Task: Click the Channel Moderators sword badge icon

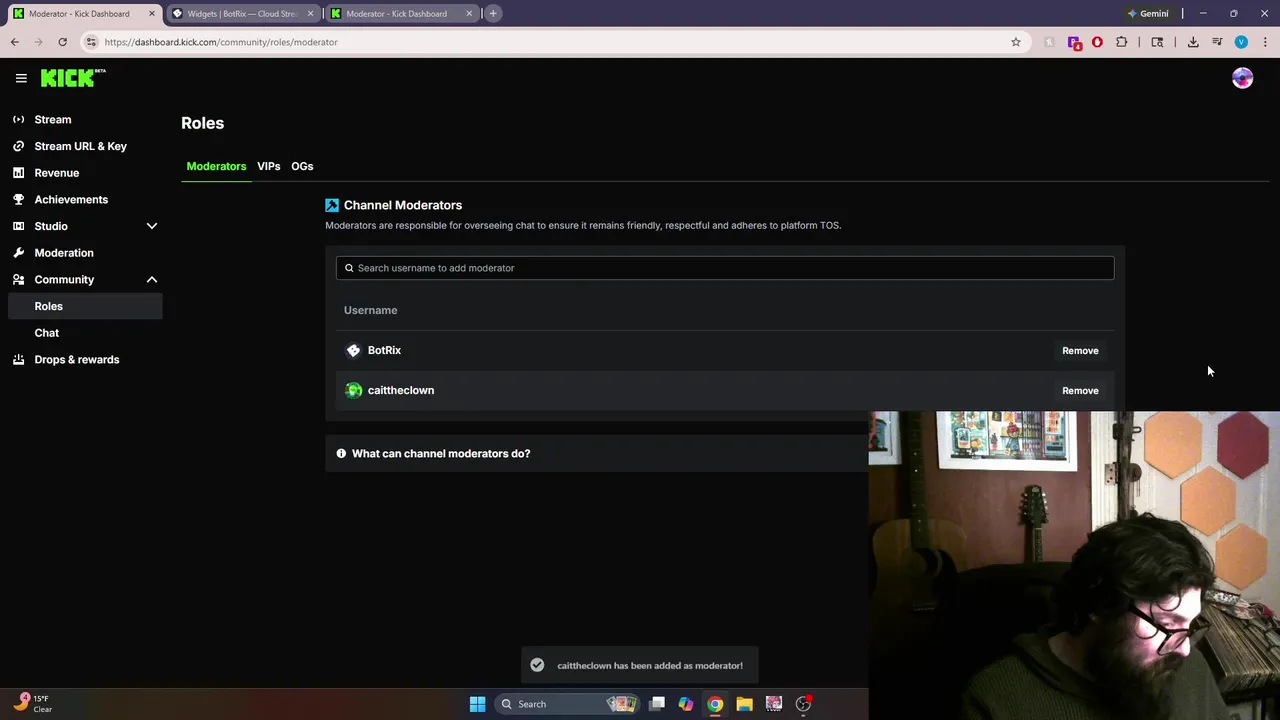Action: coord(332,205)
